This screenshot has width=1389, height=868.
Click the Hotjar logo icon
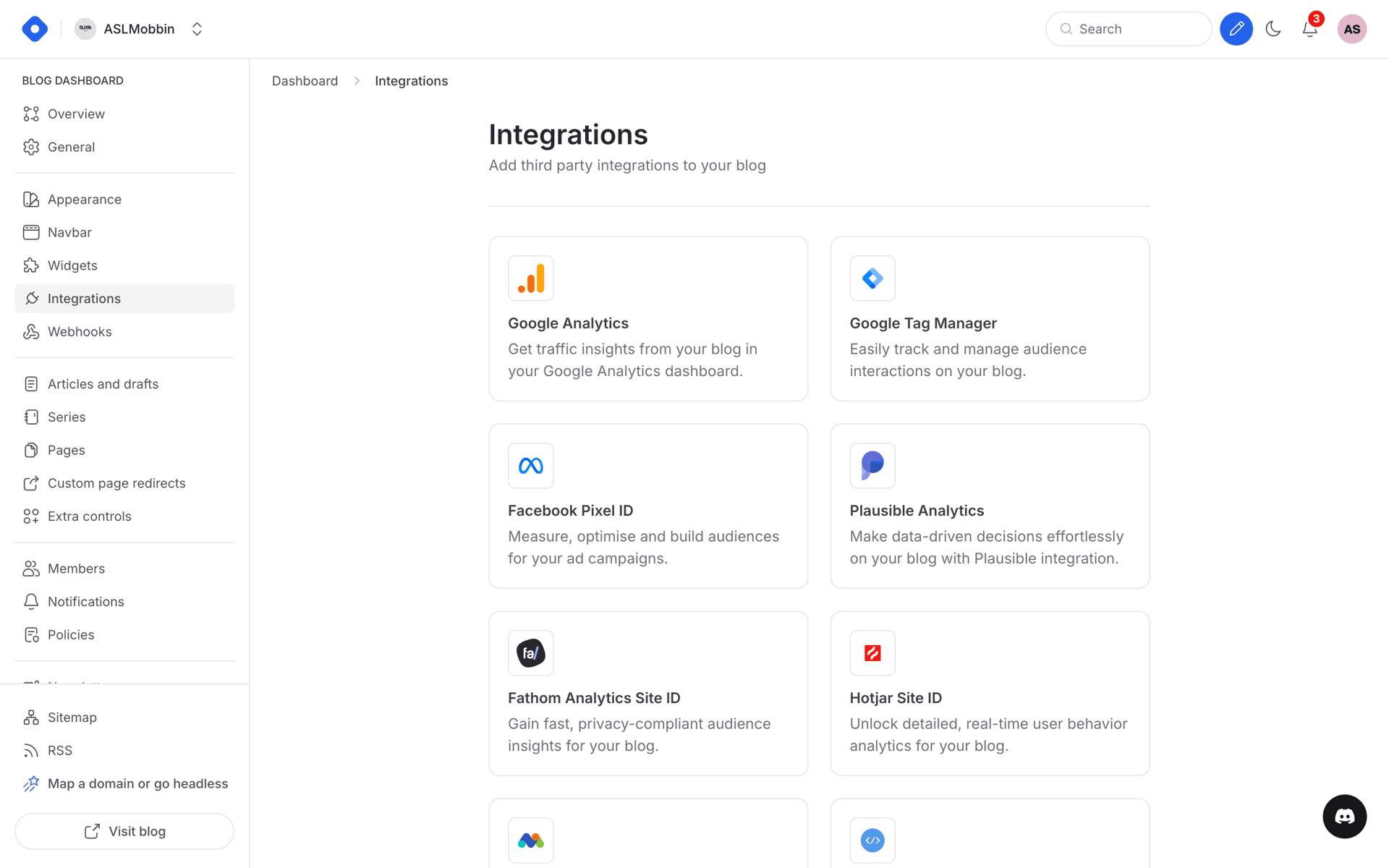[x=872, y=653]
